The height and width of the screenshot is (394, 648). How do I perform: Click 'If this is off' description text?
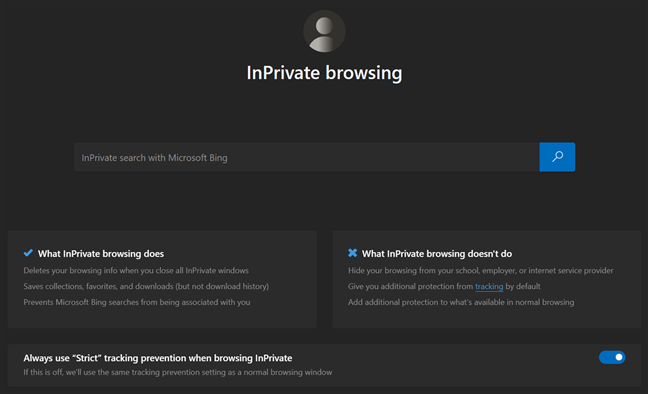coord(178,372)
